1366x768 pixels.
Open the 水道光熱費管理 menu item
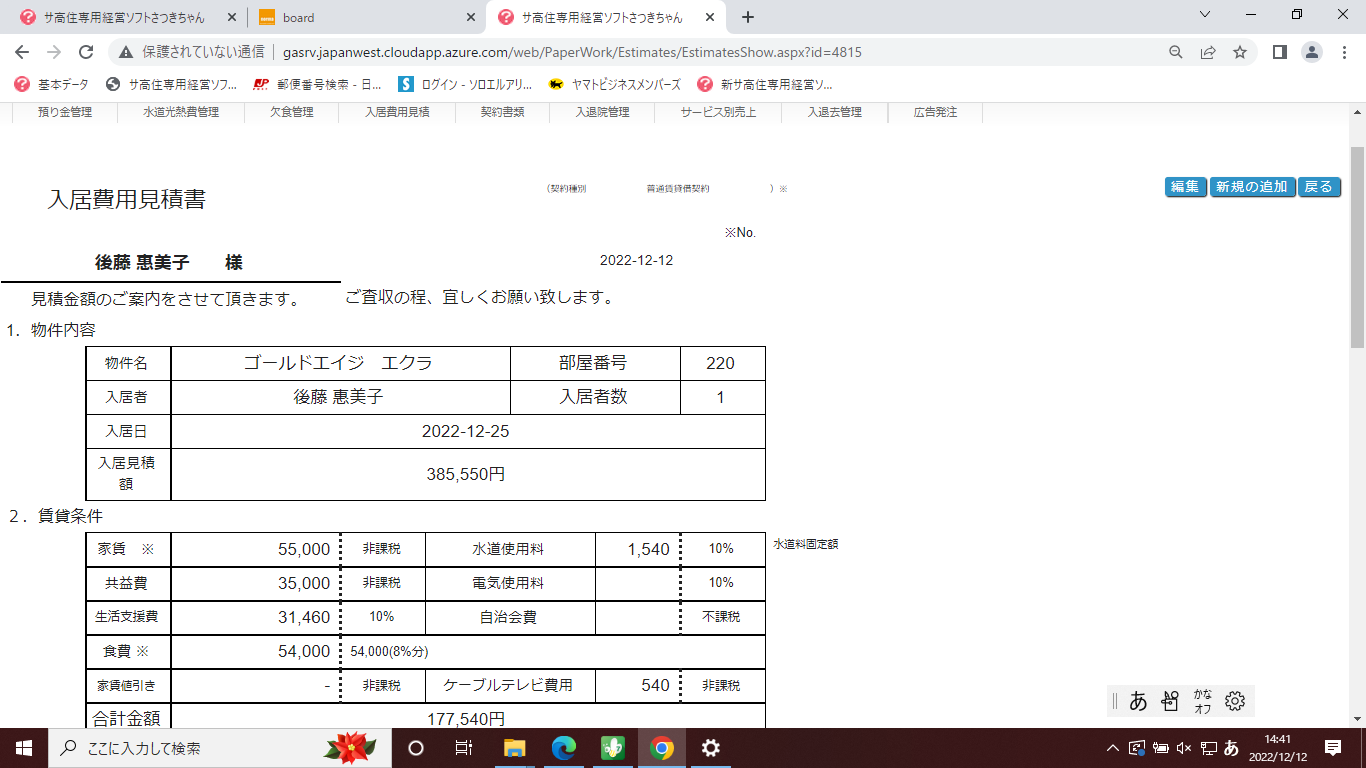pos(180,112)
